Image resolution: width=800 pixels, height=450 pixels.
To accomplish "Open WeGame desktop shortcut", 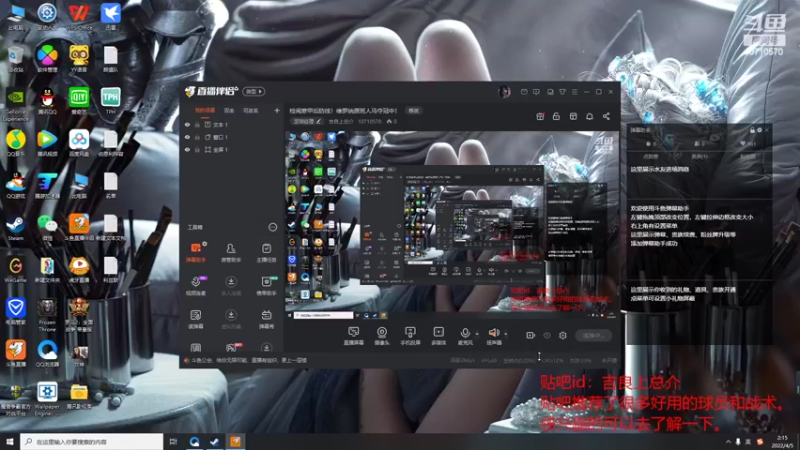I will tap(15, 269).
